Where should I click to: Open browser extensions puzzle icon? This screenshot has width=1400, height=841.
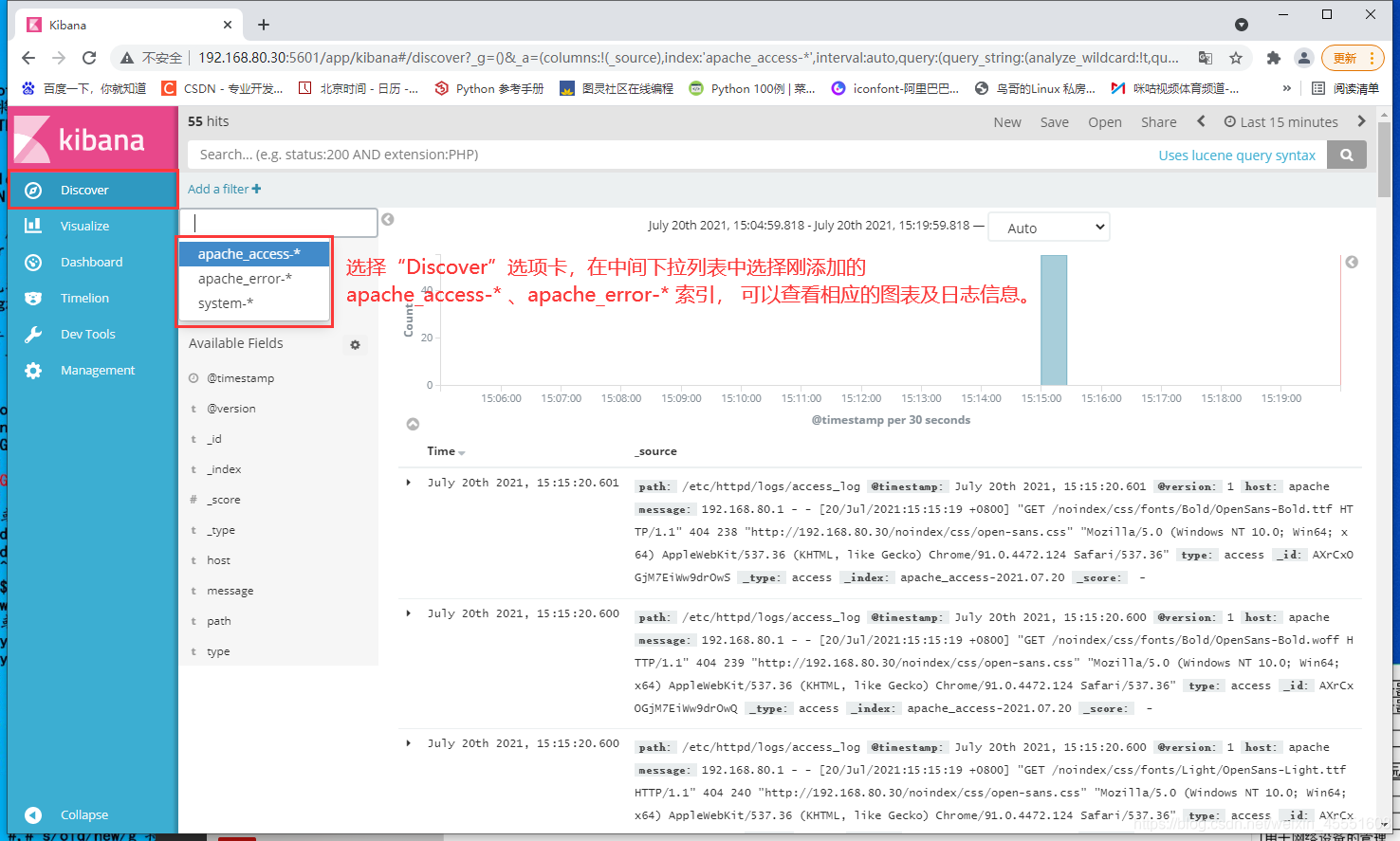coord(1274,58)
